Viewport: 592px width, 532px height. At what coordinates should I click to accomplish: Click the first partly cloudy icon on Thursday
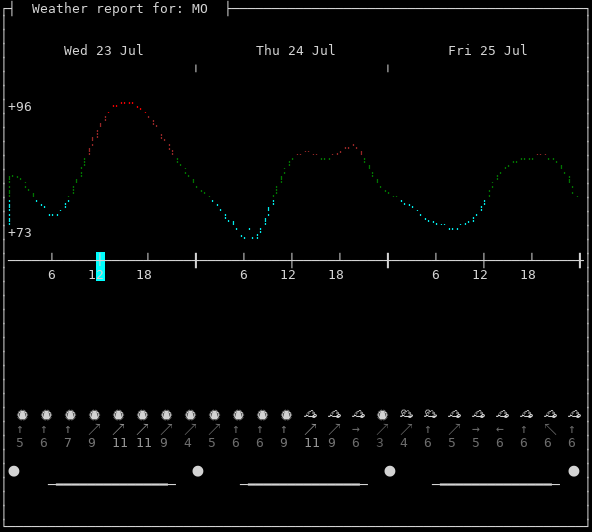click(310, 414)
